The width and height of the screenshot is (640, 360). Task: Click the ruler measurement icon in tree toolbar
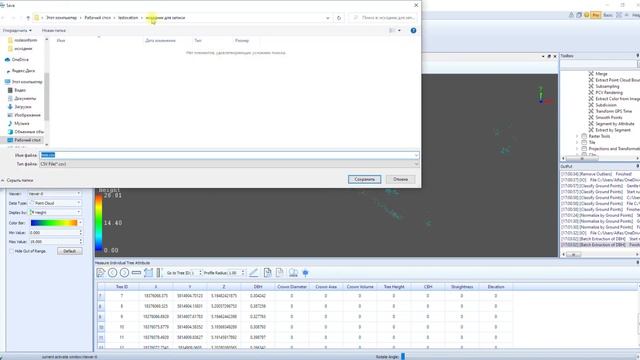point(136,273)
